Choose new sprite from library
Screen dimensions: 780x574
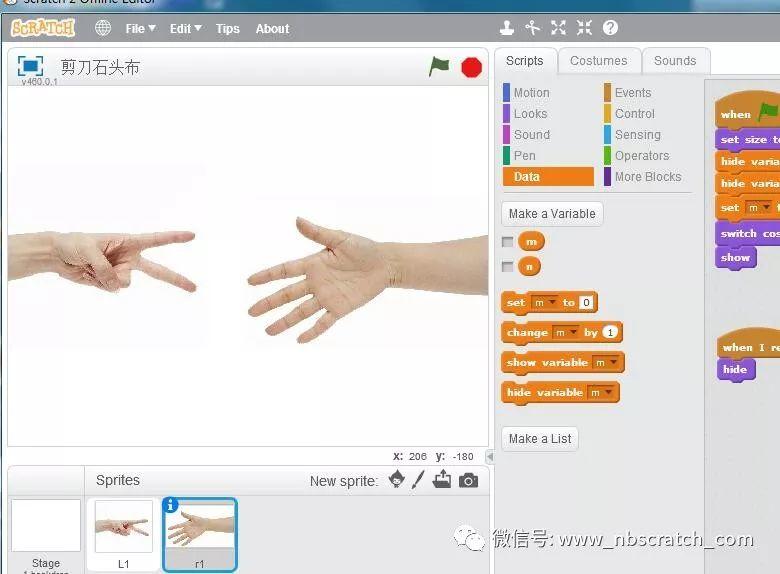tap(396, 479)
